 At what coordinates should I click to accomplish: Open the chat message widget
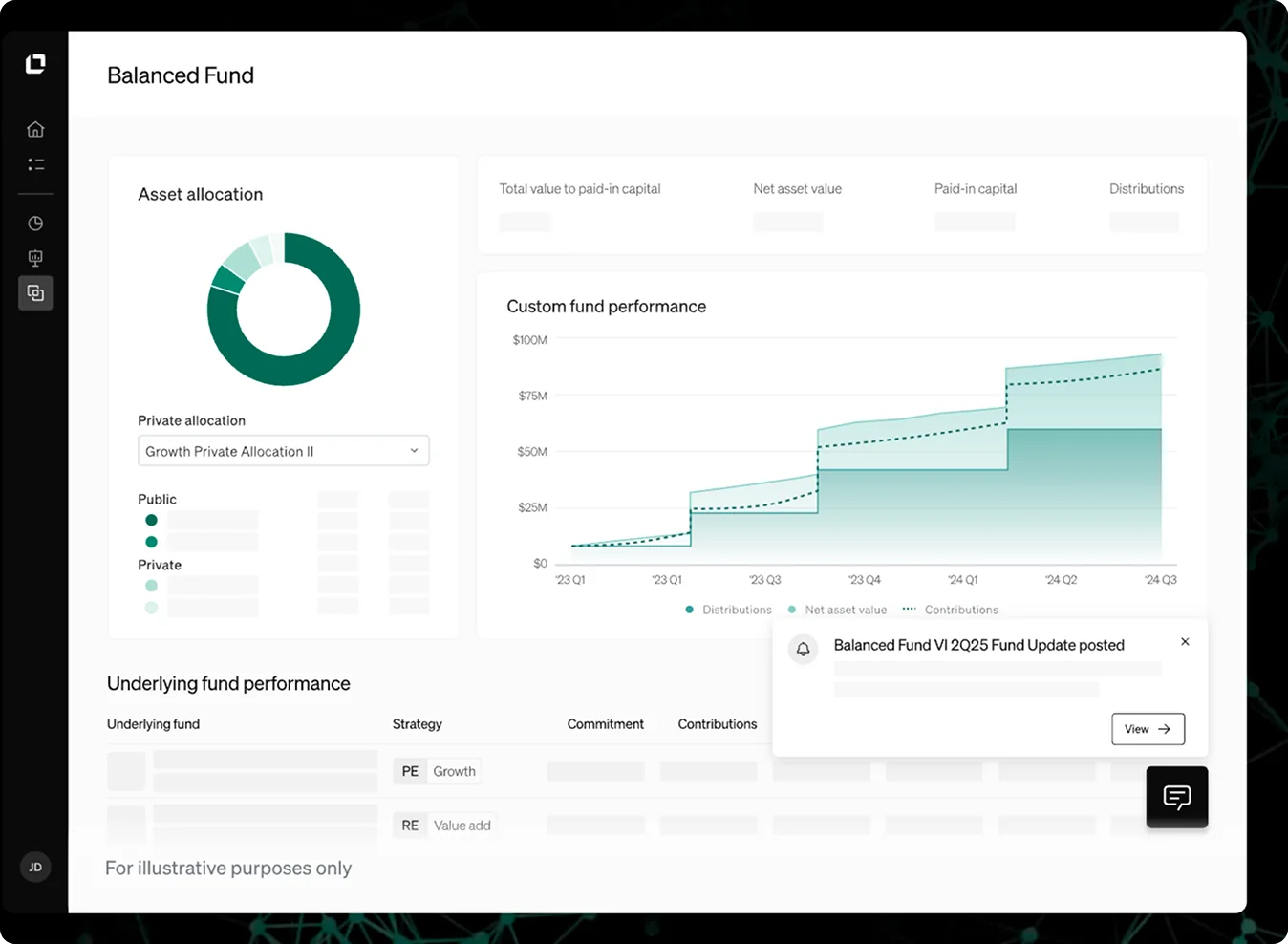point(1177,797)
